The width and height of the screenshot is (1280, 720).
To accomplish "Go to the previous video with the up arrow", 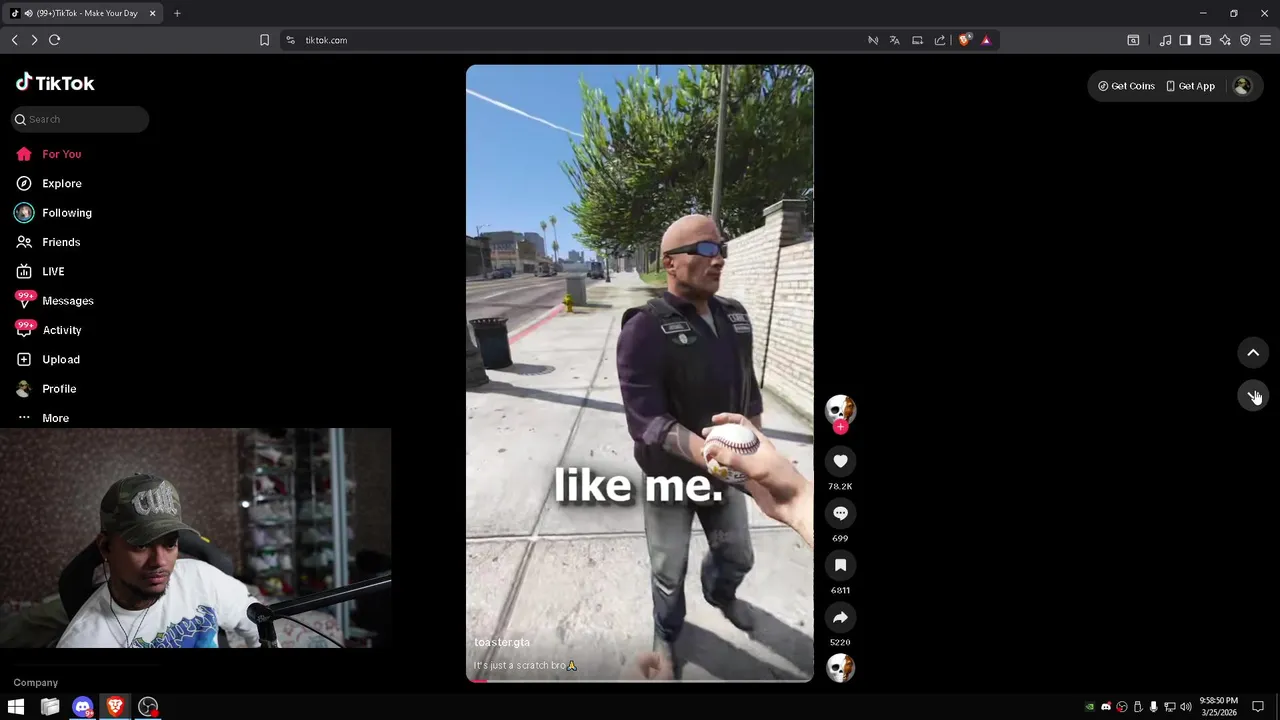I will pos(1253,353).
